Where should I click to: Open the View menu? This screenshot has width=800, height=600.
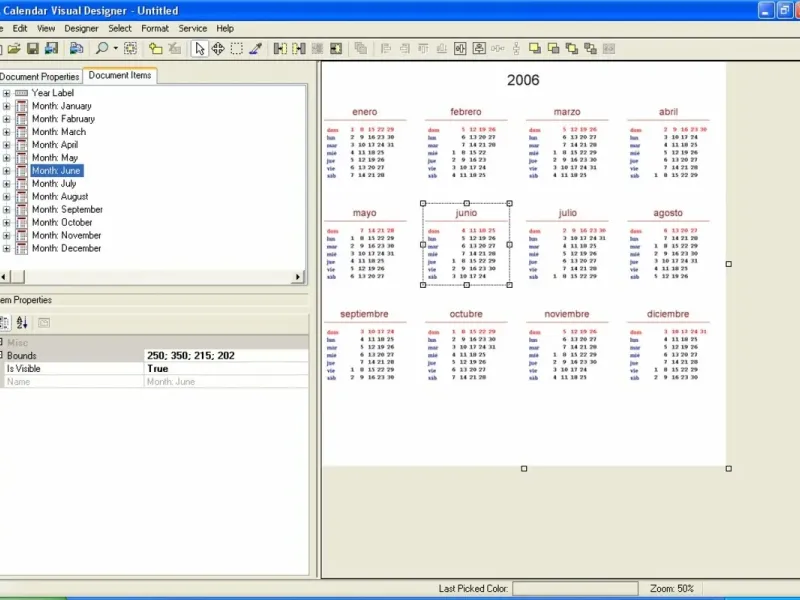pos(46,29)
